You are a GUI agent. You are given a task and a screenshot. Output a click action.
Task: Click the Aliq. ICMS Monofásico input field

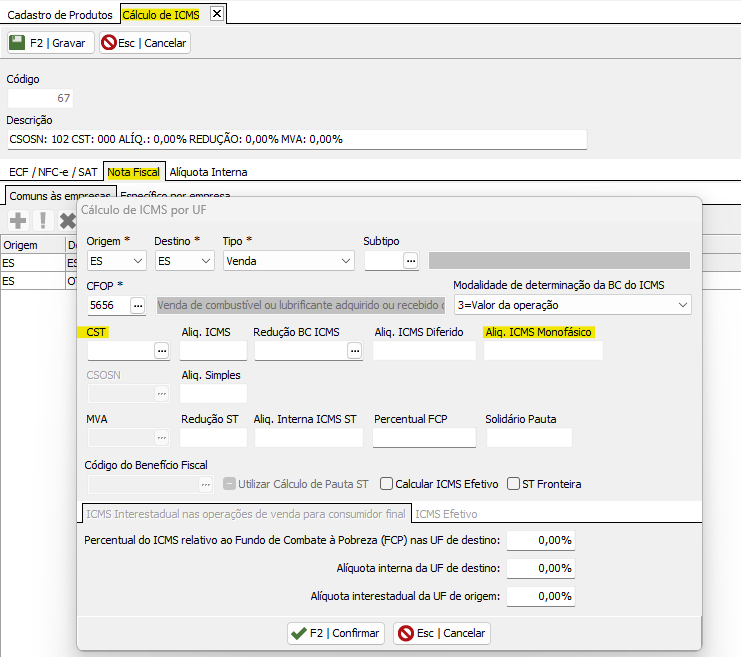point(543,351)
